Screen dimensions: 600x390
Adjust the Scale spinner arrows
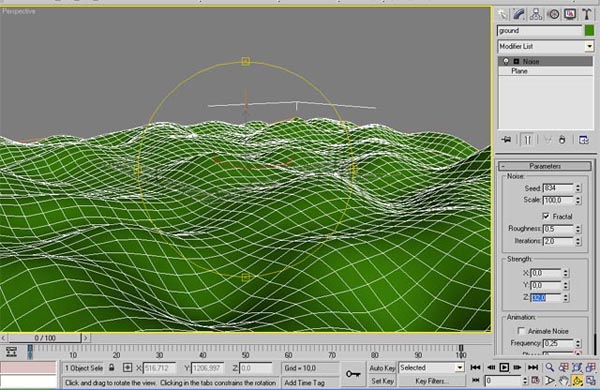(578, 200)
